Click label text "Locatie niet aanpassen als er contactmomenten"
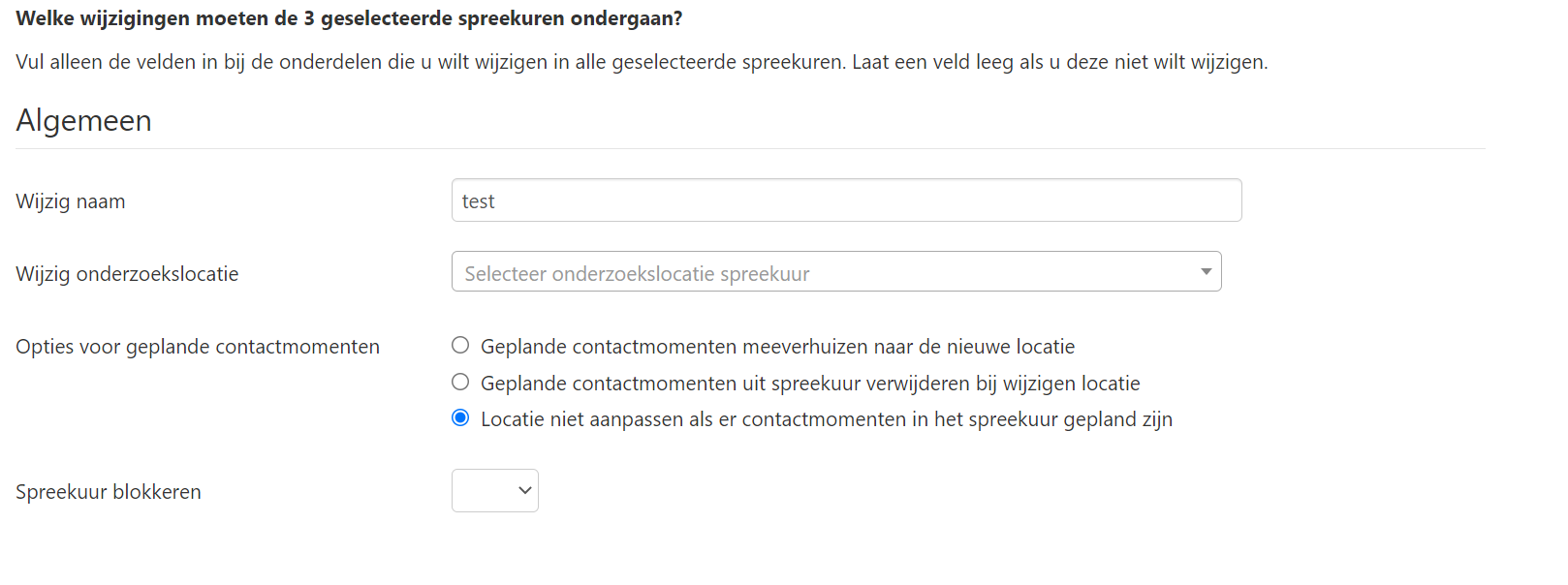Image resolution: width=1568 pixels, height=585 pixels. 826,419
